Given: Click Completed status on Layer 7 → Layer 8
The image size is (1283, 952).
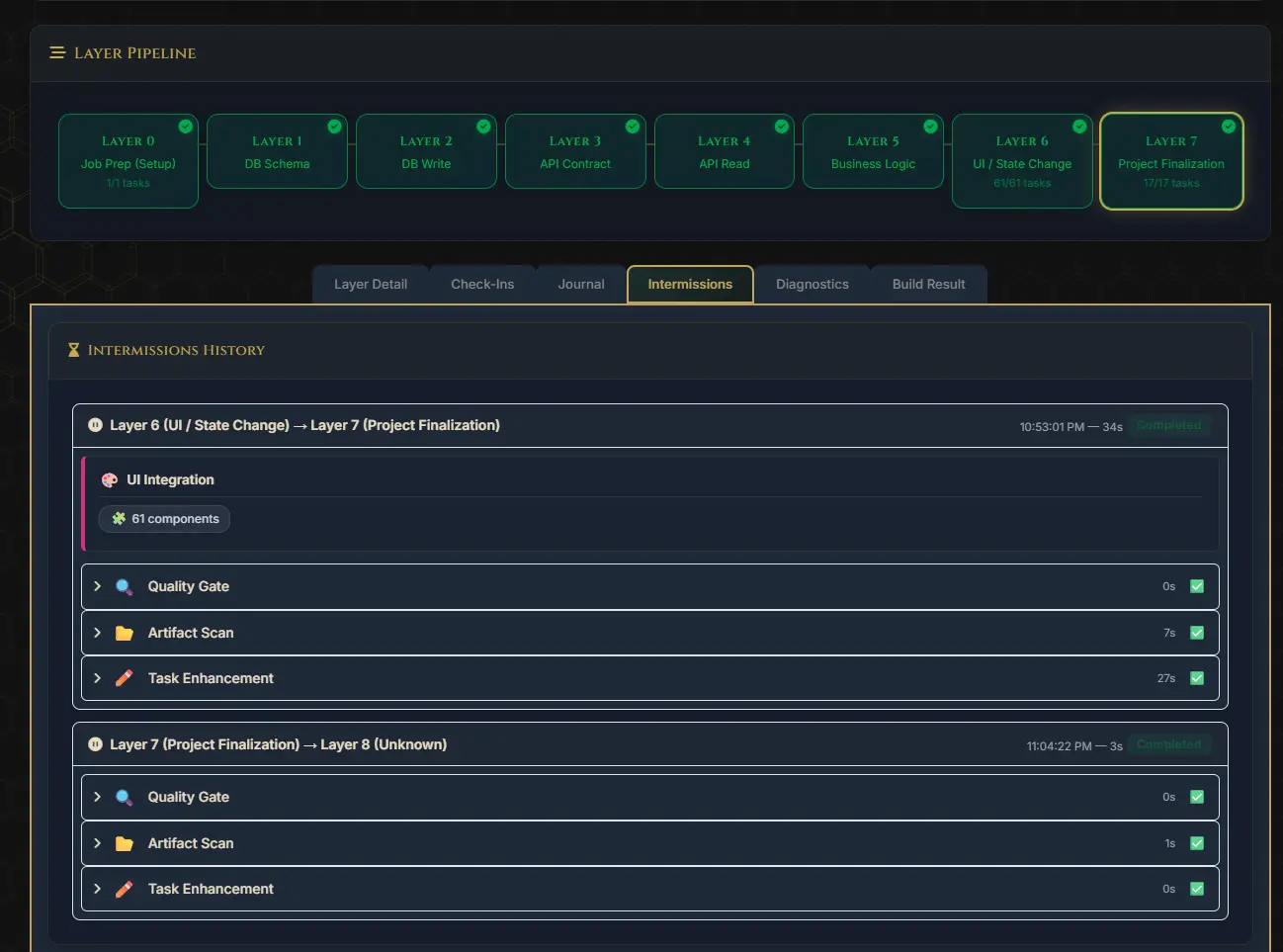Looking at the screenshot, I should [x=1169, y=744].
